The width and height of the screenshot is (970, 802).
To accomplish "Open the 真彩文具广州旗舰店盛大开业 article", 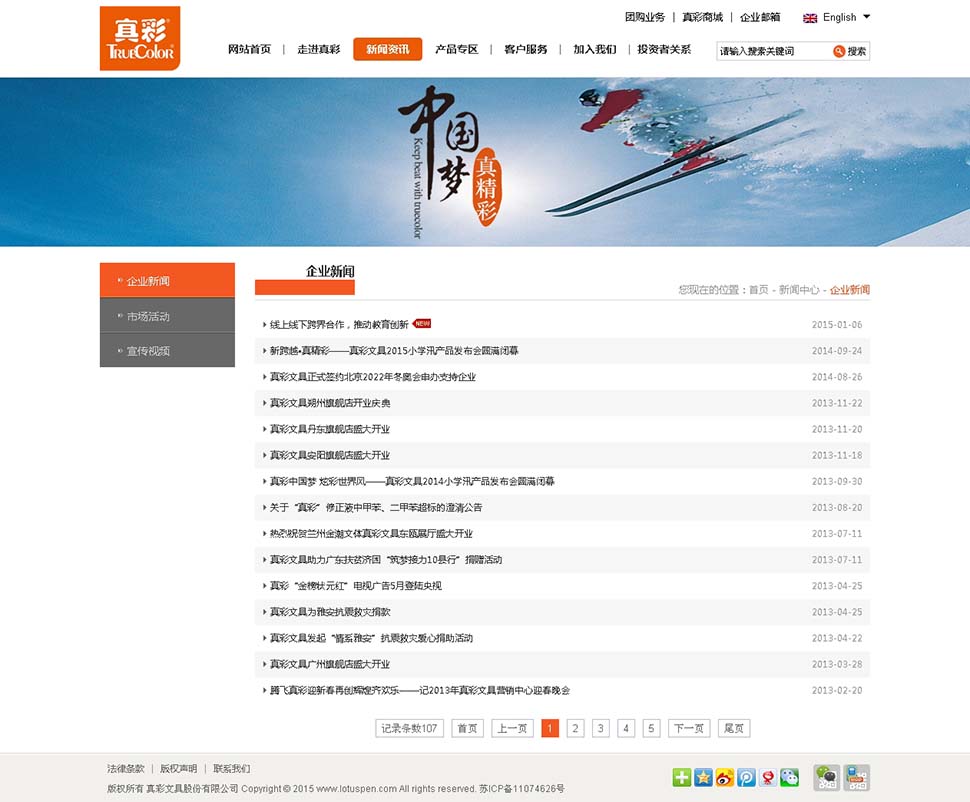I will [x=329, y=664].
